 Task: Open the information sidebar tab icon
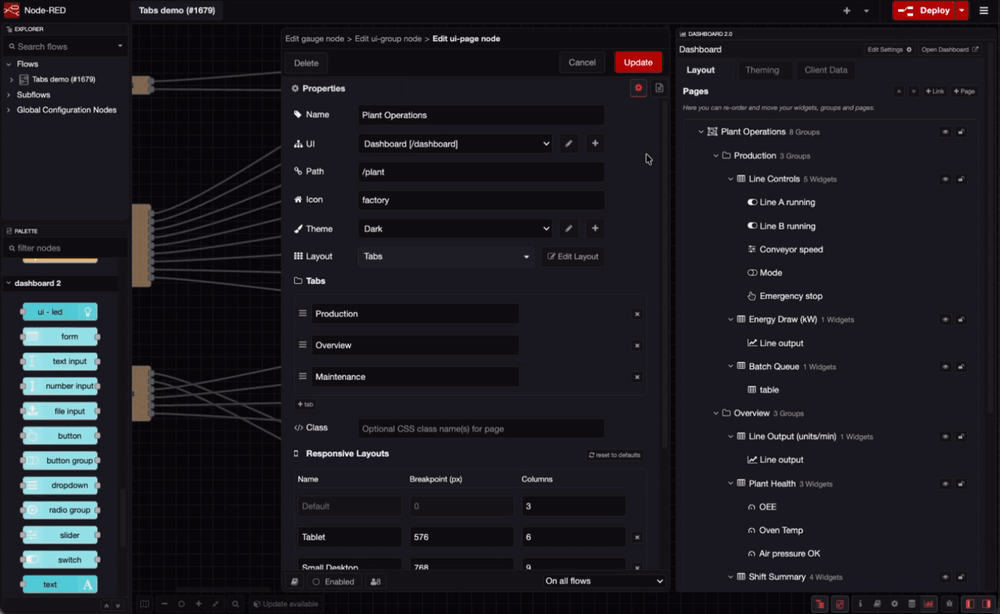860,603
